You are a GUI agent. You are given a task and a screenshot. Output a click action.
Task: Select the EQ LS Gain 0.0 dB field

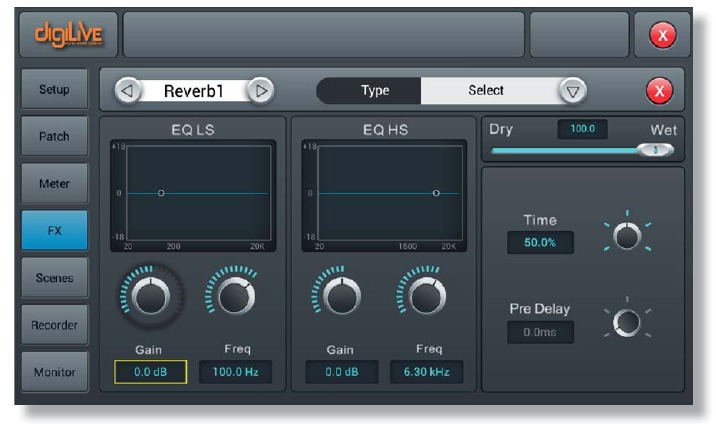(x=150, y=372)
